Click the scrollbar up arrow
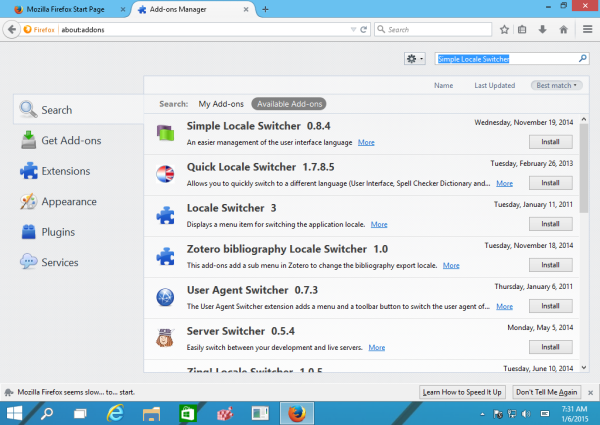This screenshot has height=425, width=600. pyautogui.click(x=584, y=119)
